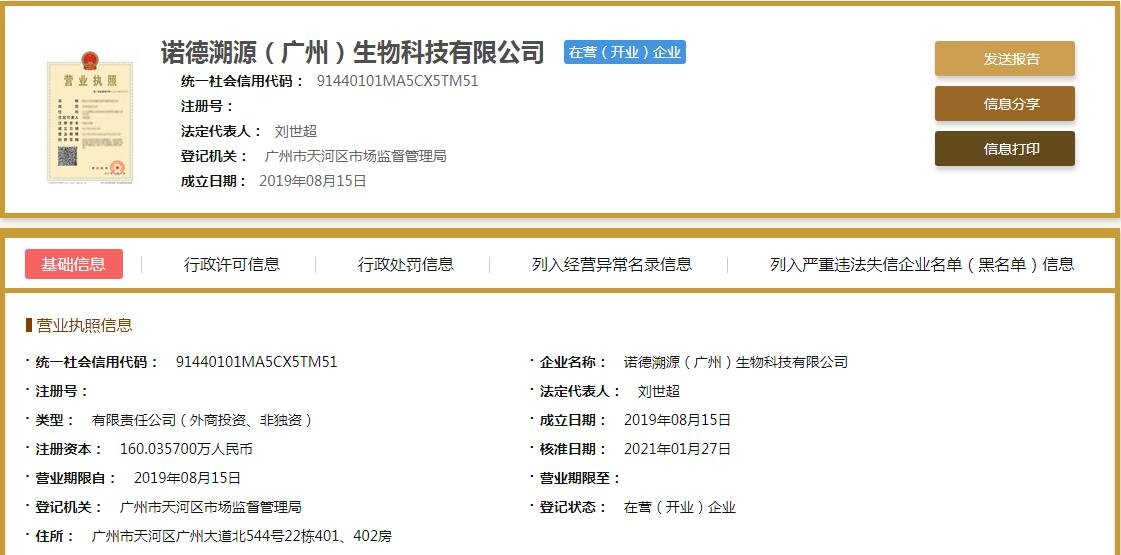Click the large company name heading

click(352, 52)
